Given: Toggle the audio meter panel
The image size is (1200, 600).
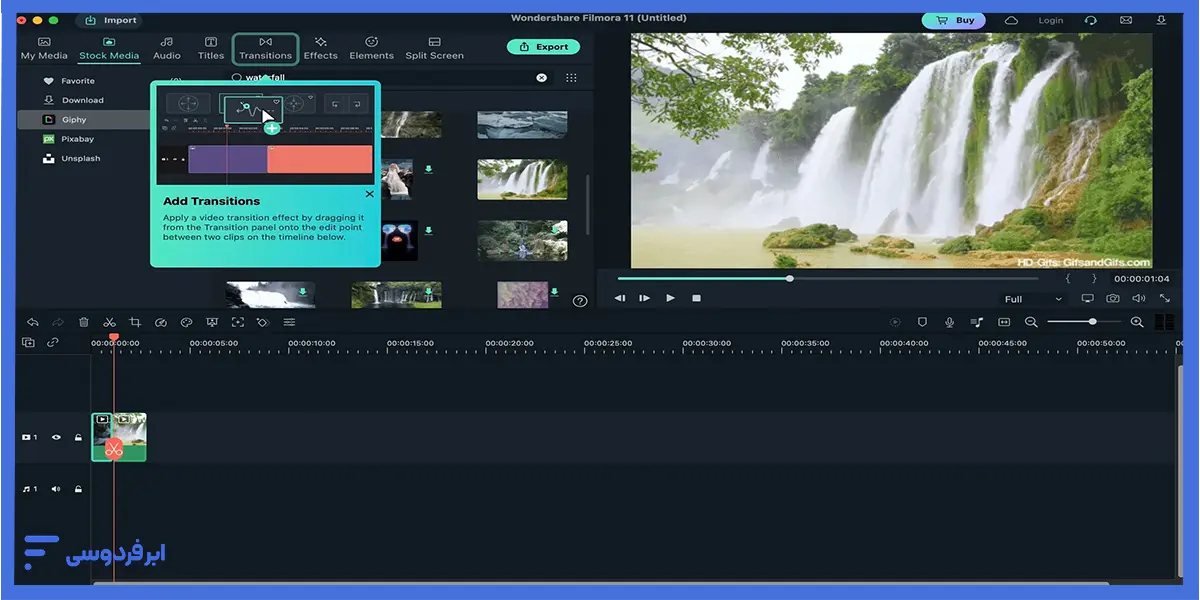Looking at the screenshot, I should 1164,322.
